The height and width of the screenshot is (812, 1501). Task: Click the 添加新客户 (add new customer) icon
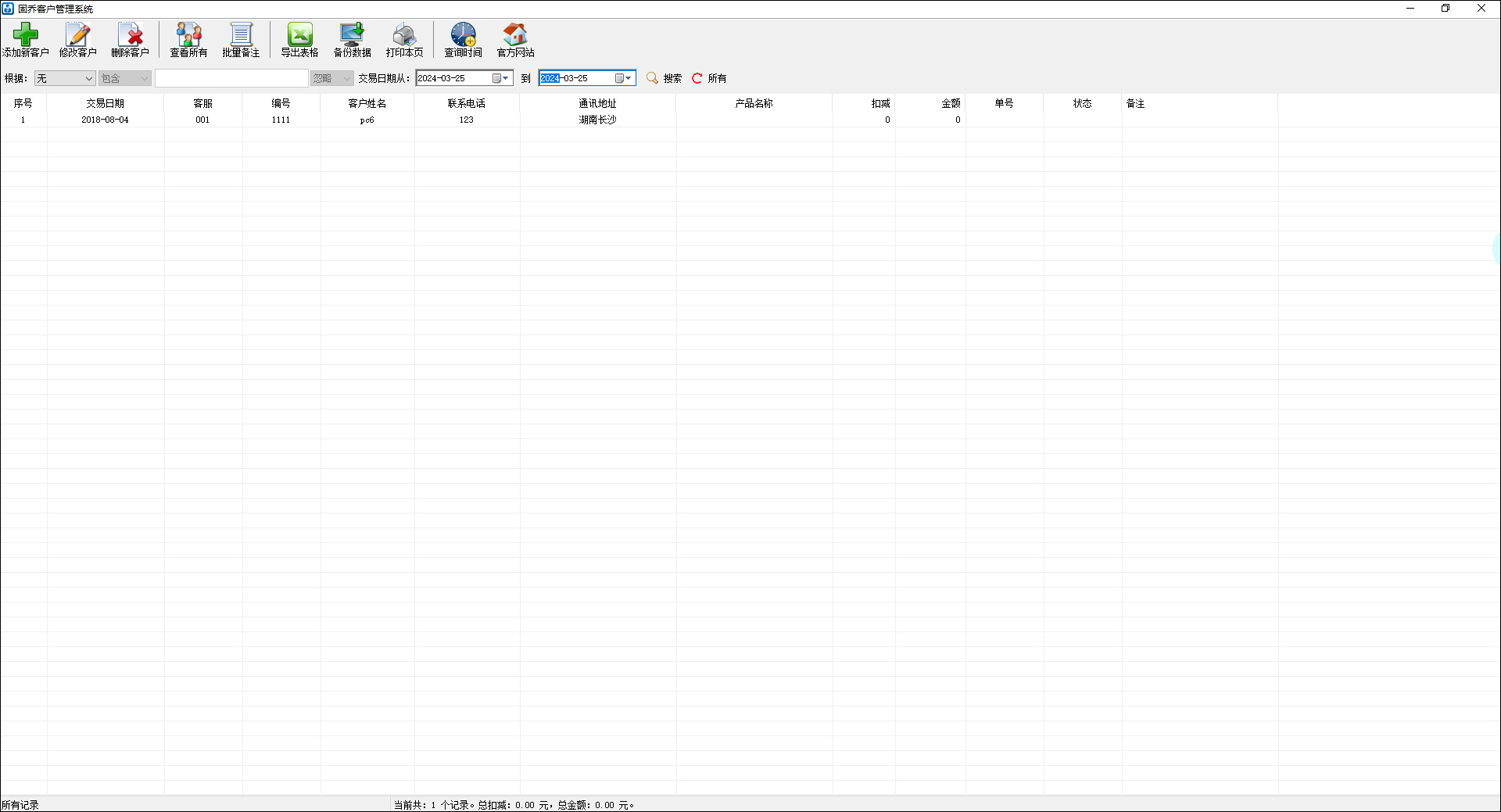coord(25,39)
